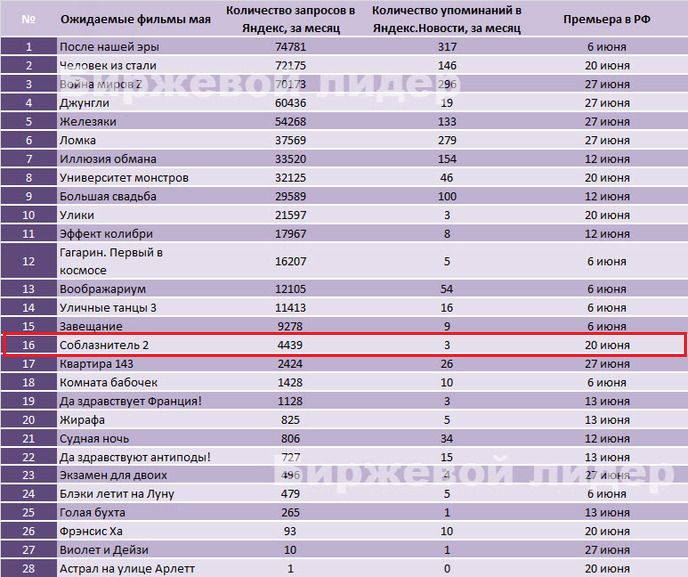The height and width of the screenshot is (577, 688).
Task: Select the film title 'Железяки'
Action: pyautogui.click(x=88, y=122)
